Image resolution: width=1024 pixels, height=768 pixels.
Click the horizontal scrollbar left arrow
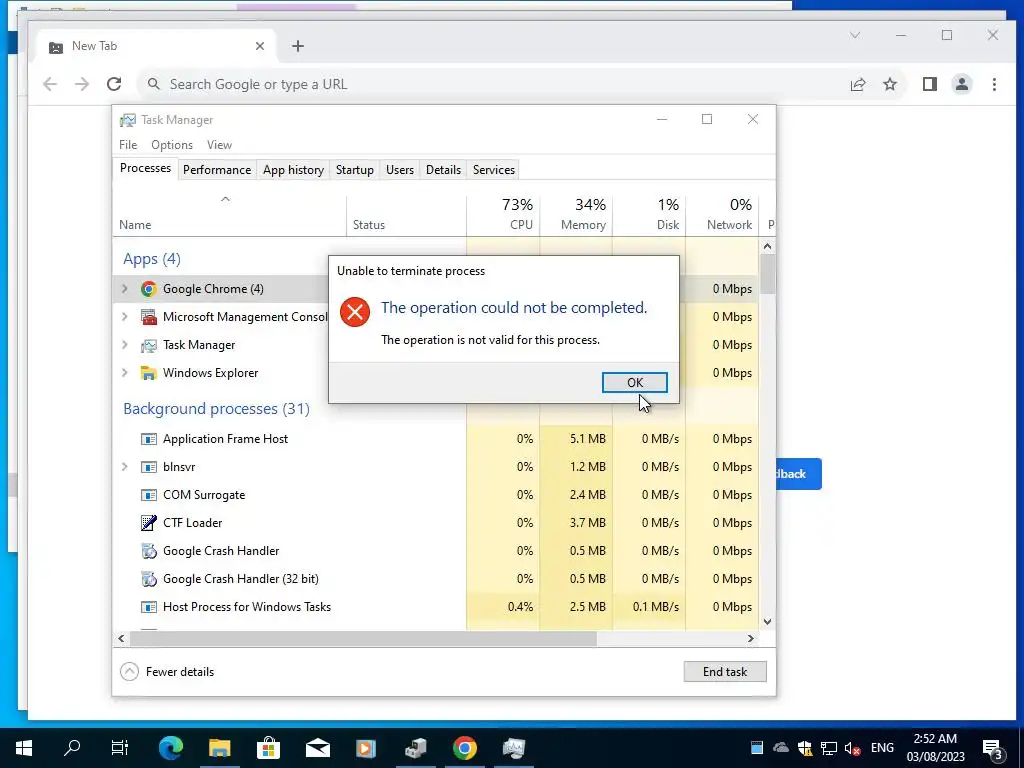click(121, 638)
